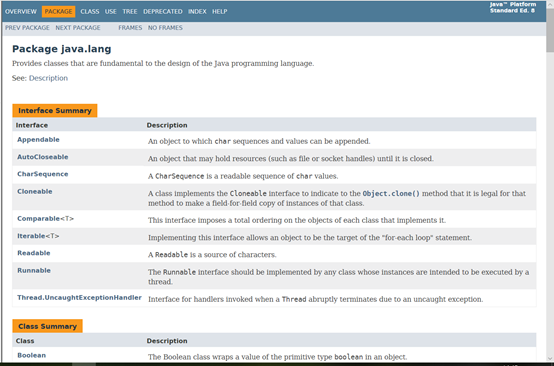Click the uncaught exception description text

pyautogui.click(x=316, y=299)
